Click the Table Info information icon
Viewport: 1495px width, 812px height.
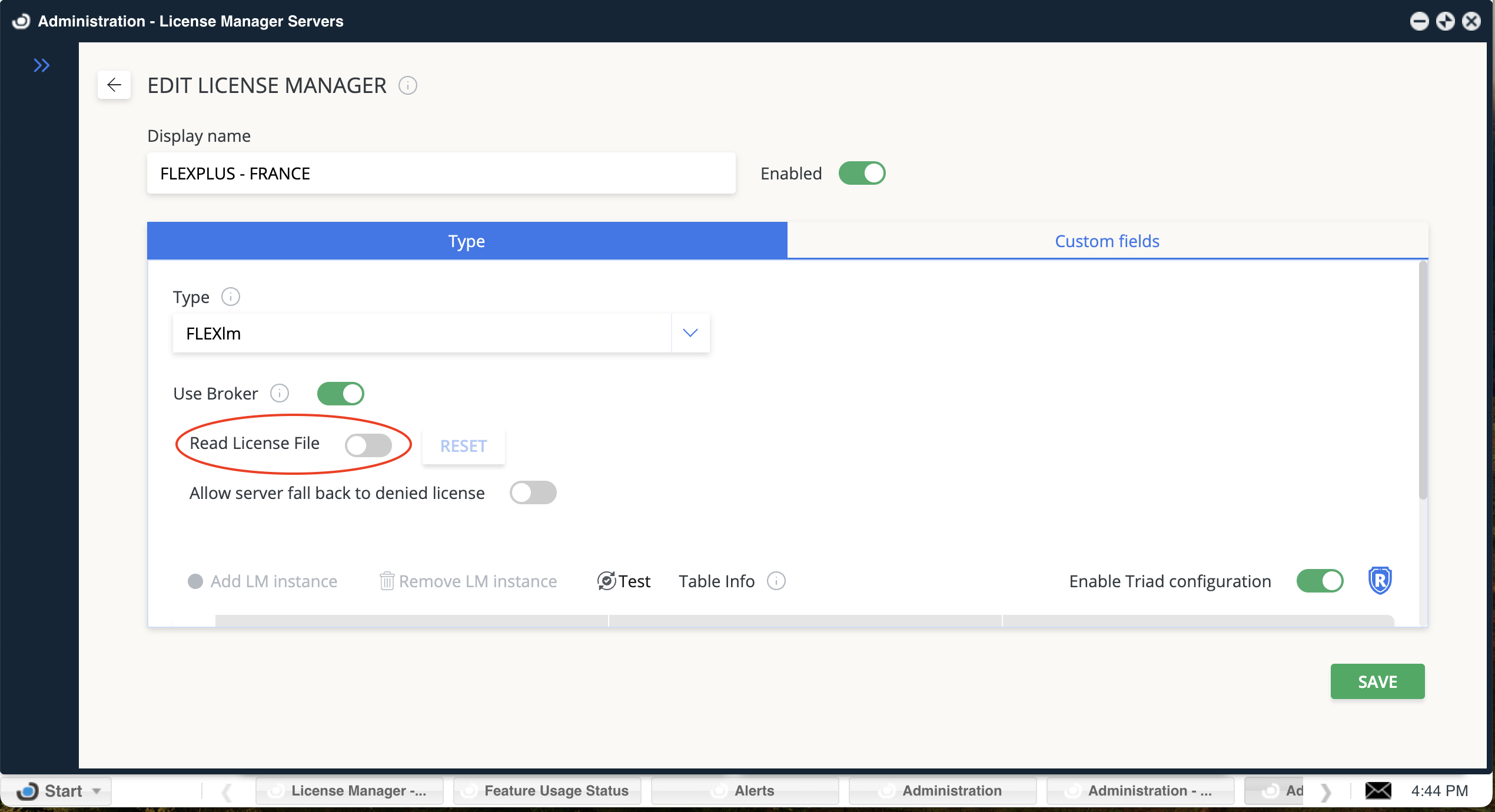coord(776,581)
